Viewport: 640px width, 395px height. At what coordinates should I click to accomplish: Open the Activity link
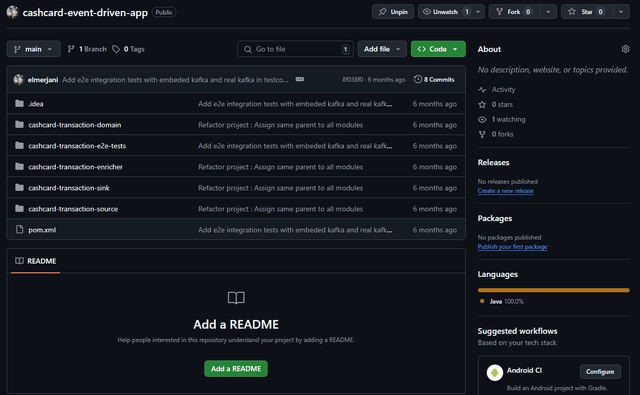pos(503,89)
